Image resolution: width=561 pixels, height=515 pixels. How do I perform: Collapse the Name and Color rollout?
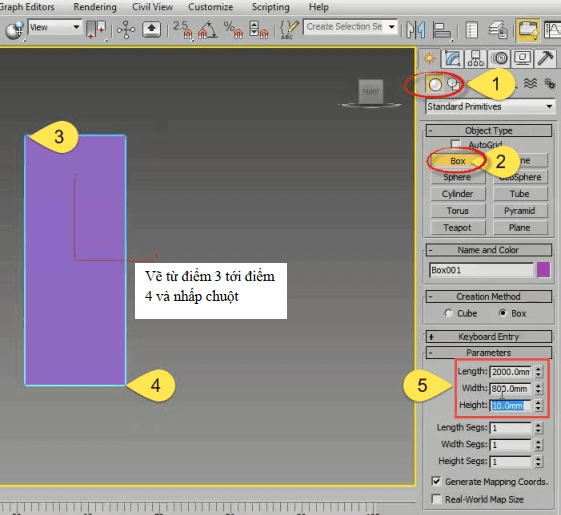(x=488, y=250)
